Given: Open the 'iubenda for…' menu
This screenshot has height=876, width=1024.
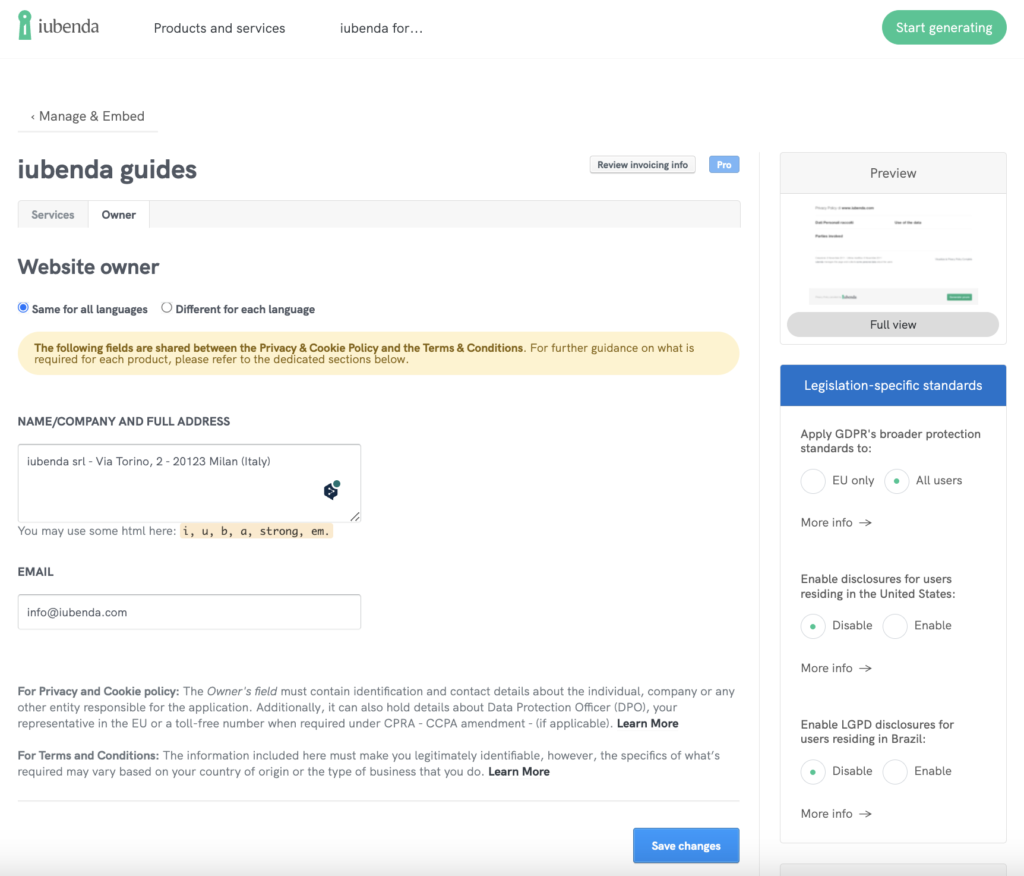Looking at the screenshot, I should (381, 28).
